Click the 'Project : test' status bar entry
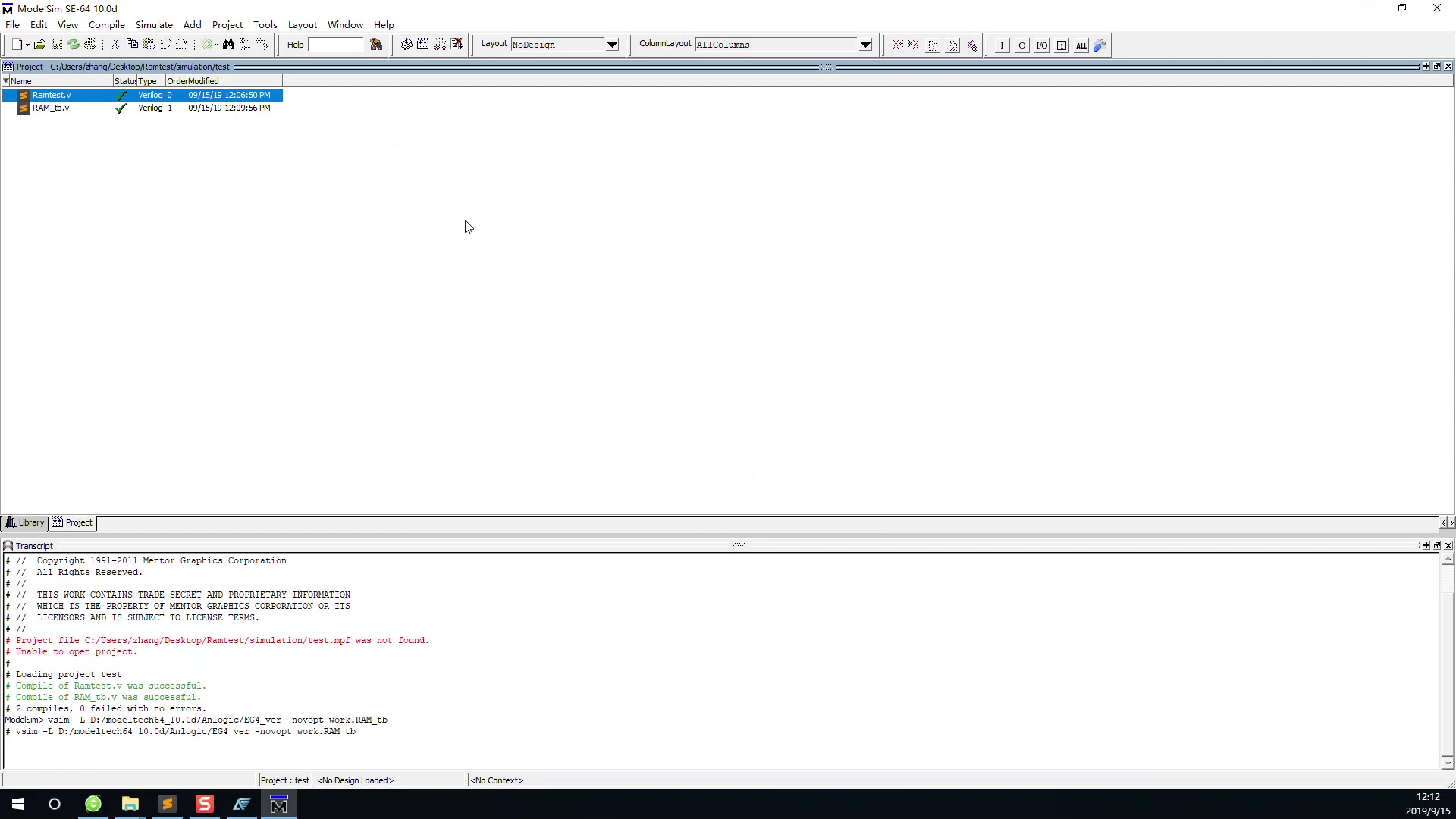1456x819 pixels. pos(285,780)
